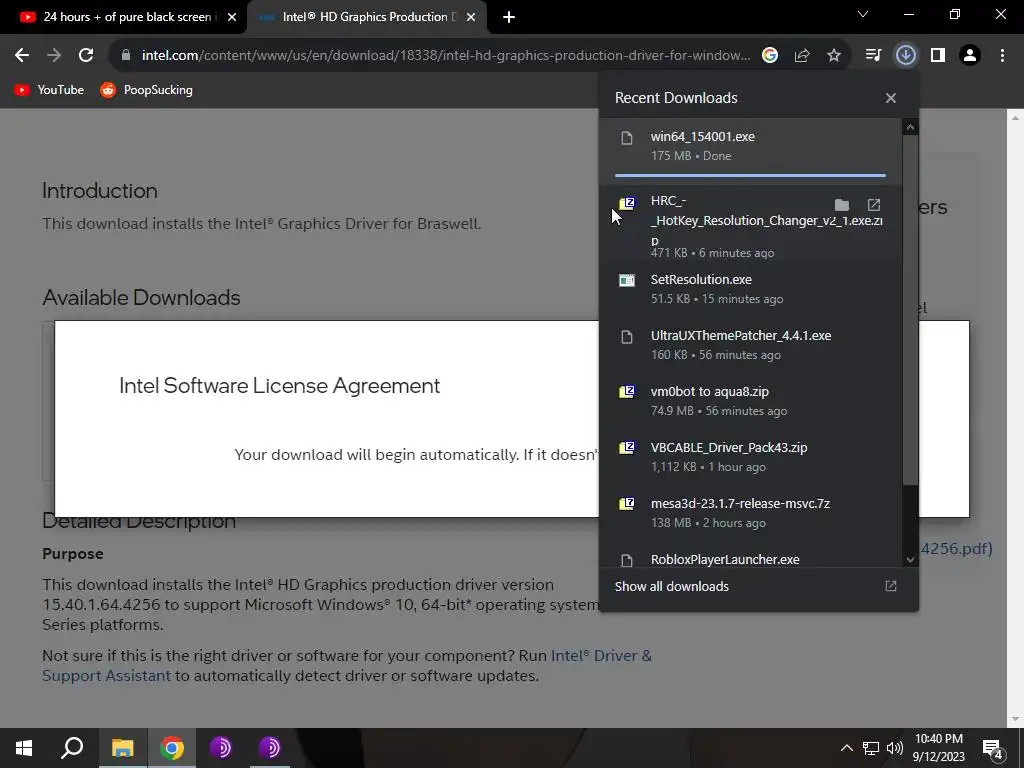1024x768 pixels.
Task: Click the vm0bot to aqua8.zip archive icon
Action: tap(627, 392)
